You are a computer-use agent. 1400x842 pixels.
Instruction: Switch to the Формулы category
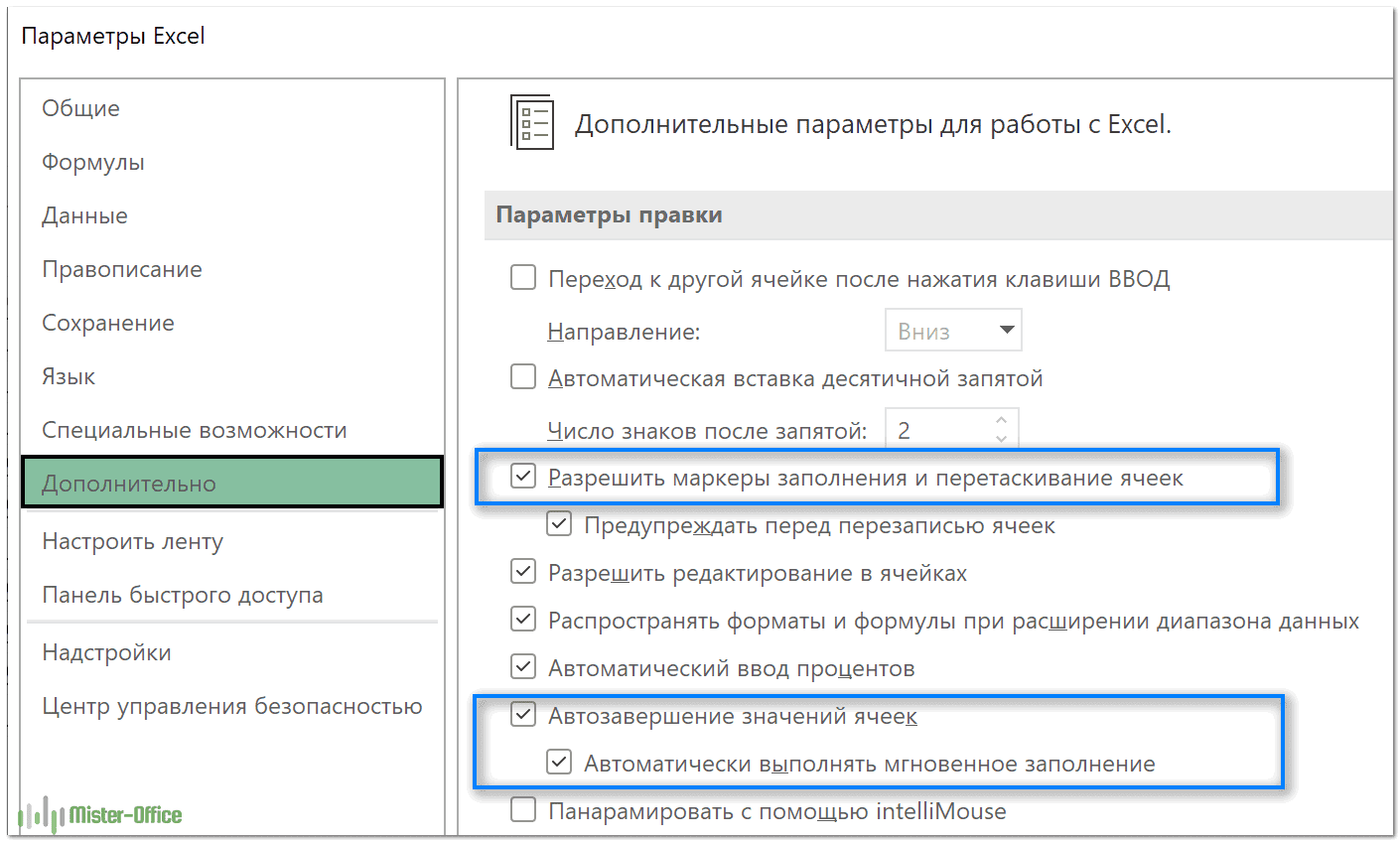(x=93, y=162)
